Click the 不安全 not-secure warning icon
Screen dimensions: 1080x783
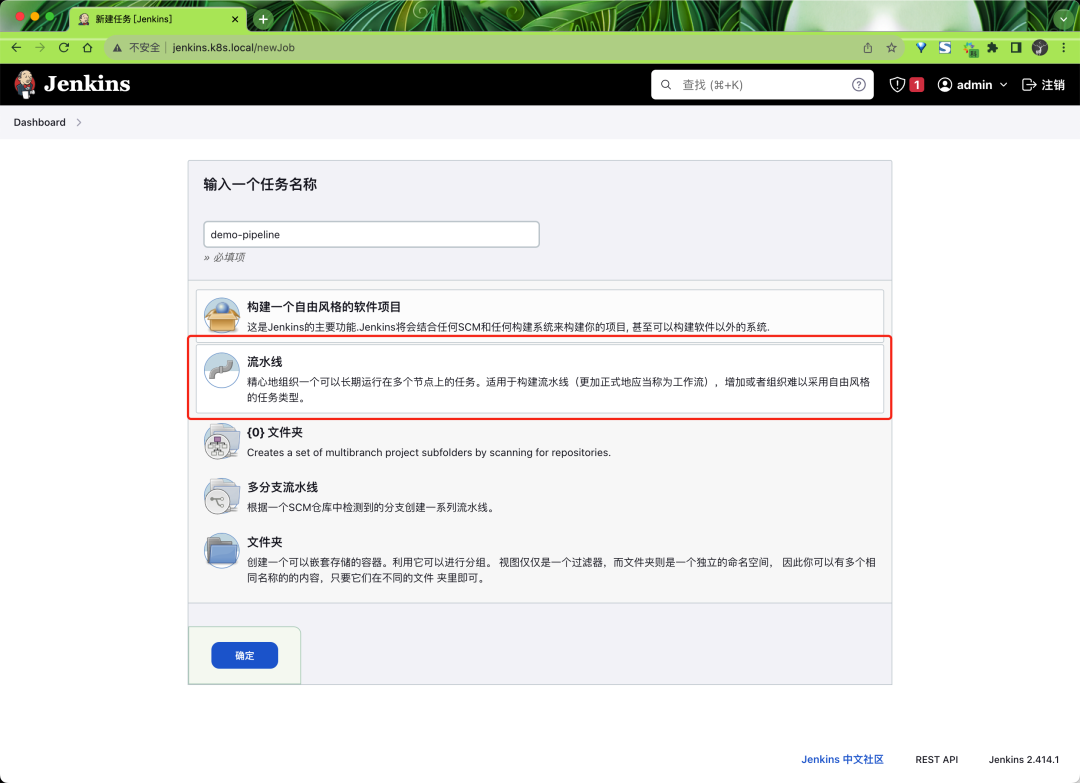tap(117, 48)
